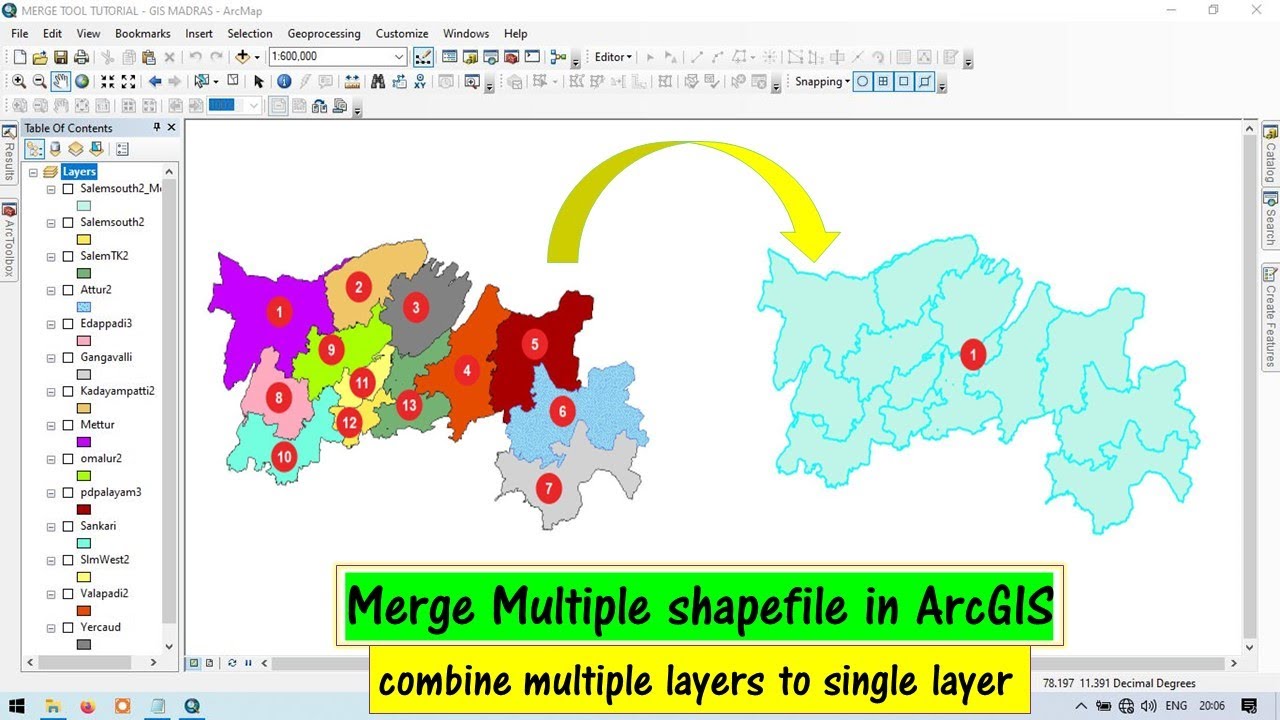Screen dimensions: 1280x720
Task: Open the Go To XY tool
Action: point(420,81)
